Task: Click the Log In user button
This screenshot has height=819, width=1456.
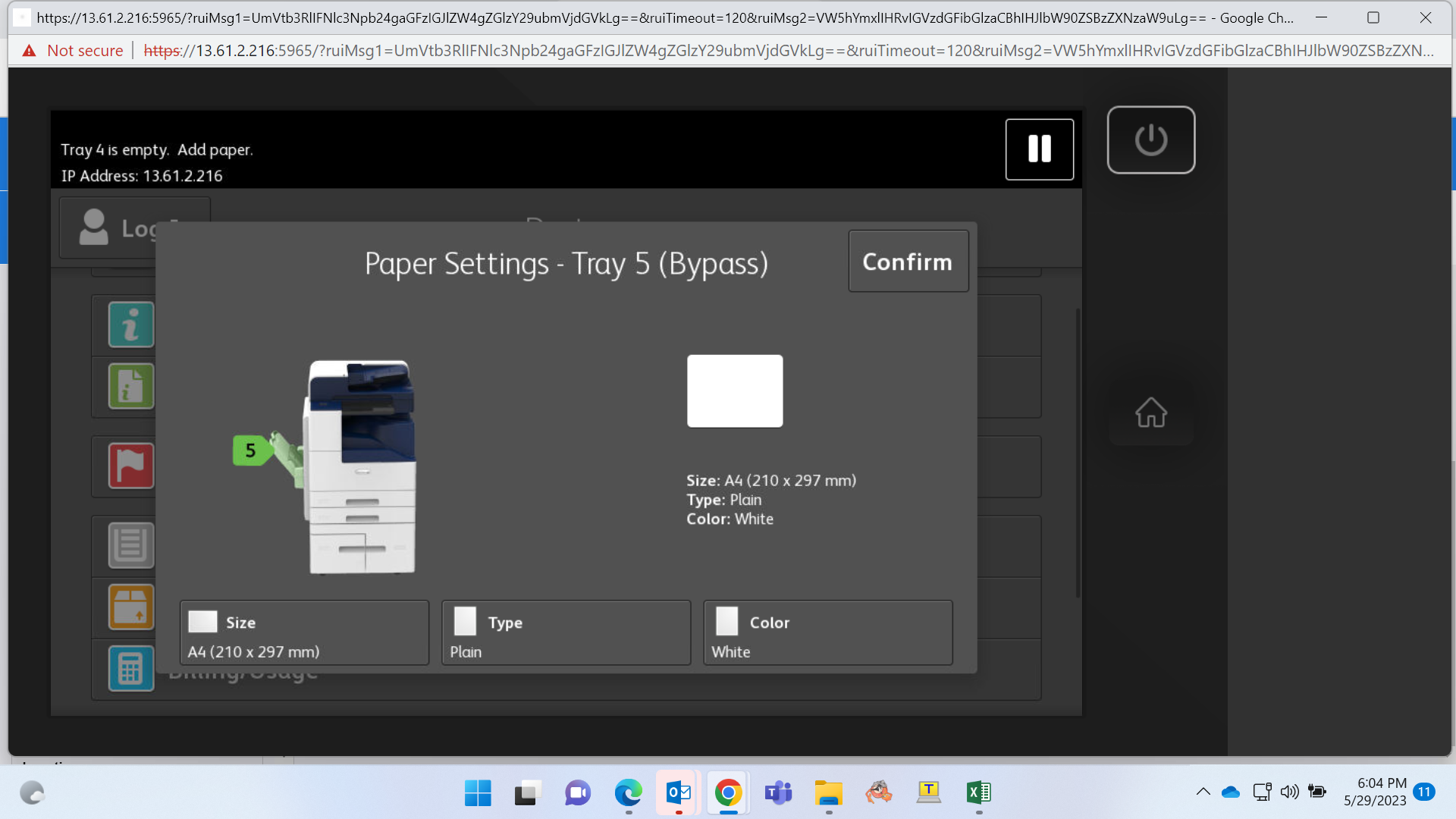Action: [x=135, y=227]
